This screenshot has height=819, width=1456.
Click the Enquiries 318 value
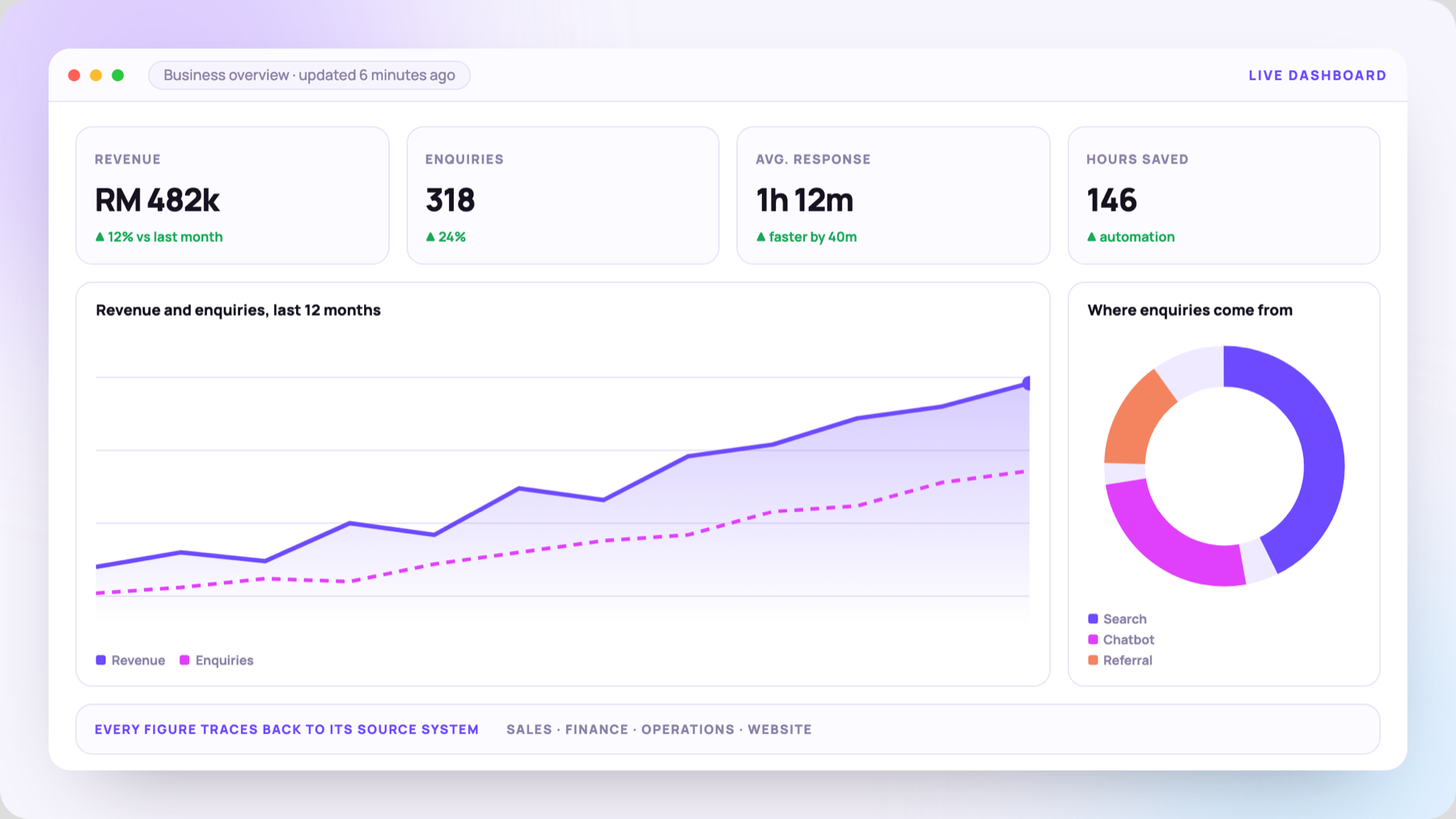coord(451,200)
